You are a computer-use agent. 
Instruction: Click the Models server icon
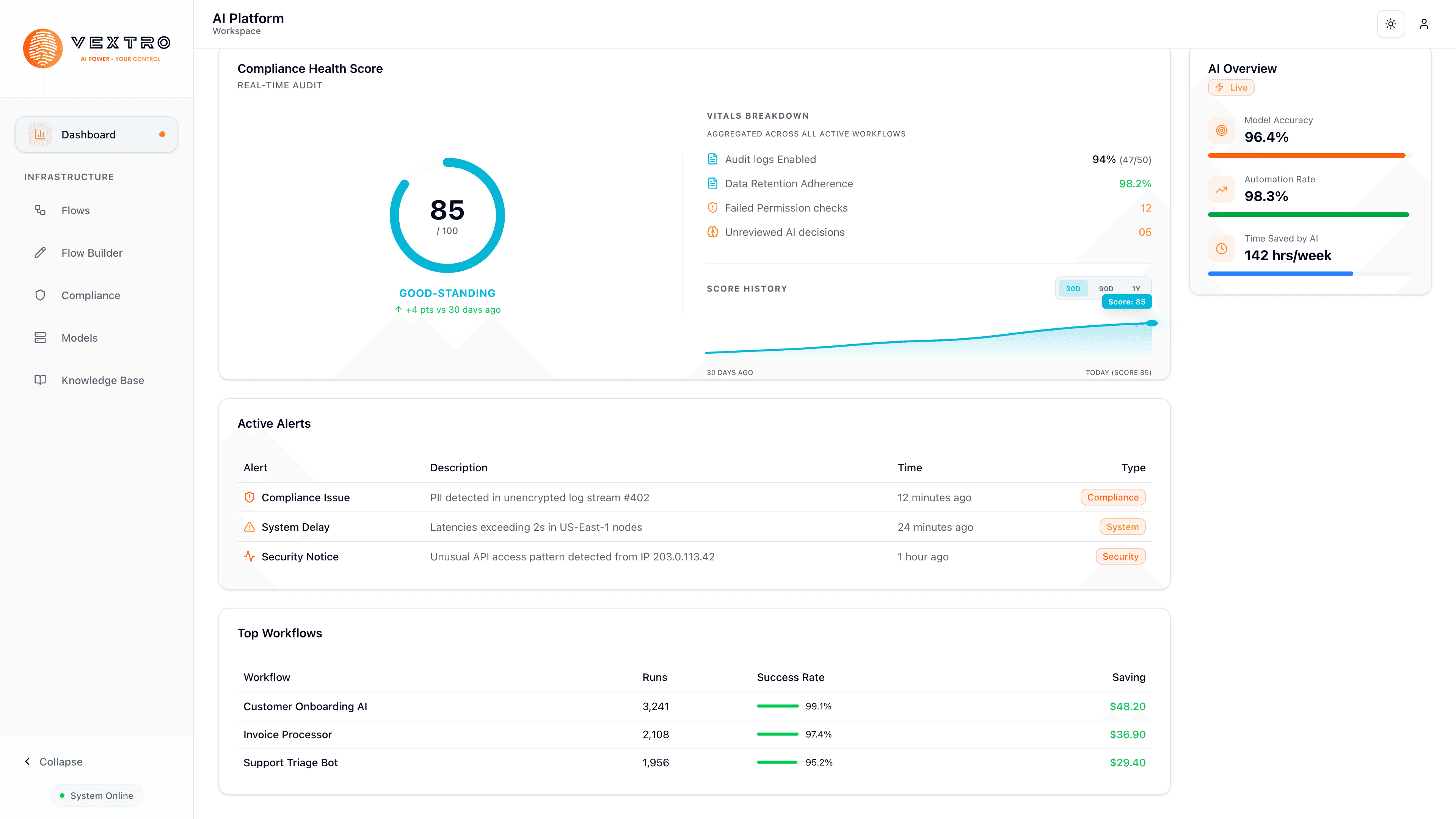[x=40, y=337]
